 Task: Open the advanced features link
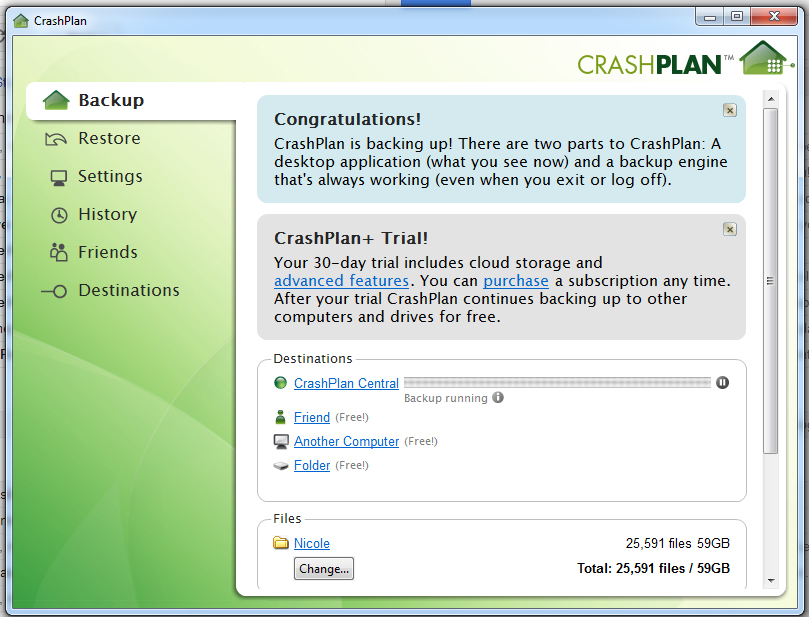point(341,281)
